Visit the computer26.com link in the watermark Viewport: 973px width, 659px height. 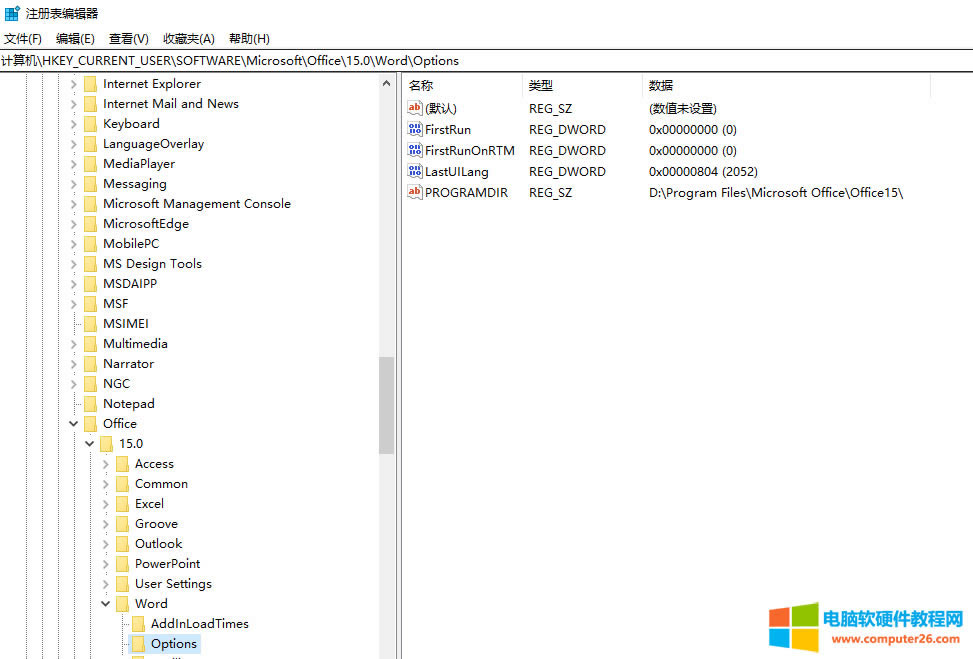coord(896,638)
